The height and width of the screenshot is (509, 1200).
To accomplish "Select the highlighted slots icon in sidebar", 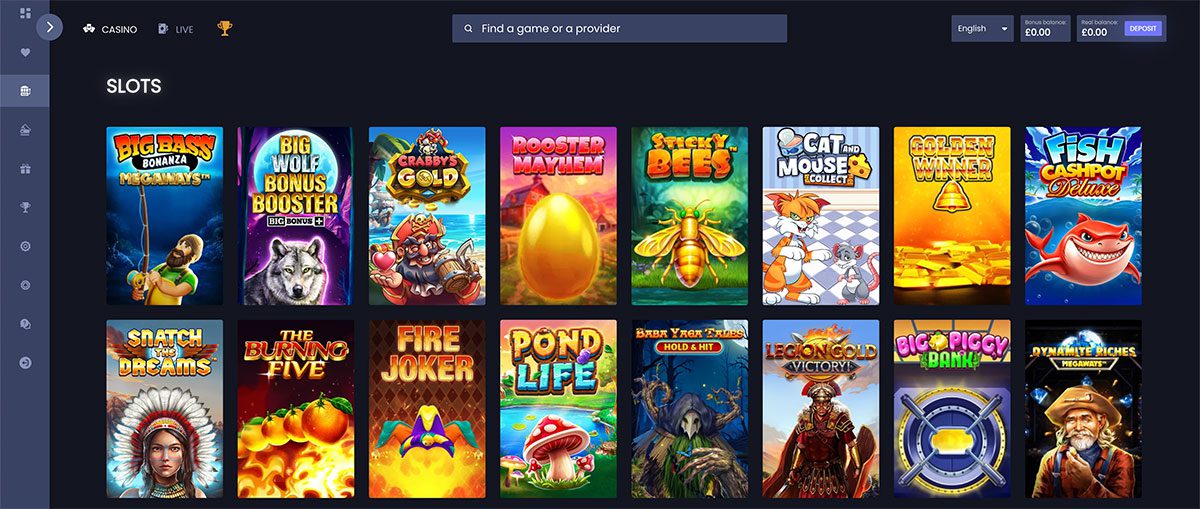I will pos(25,91).
